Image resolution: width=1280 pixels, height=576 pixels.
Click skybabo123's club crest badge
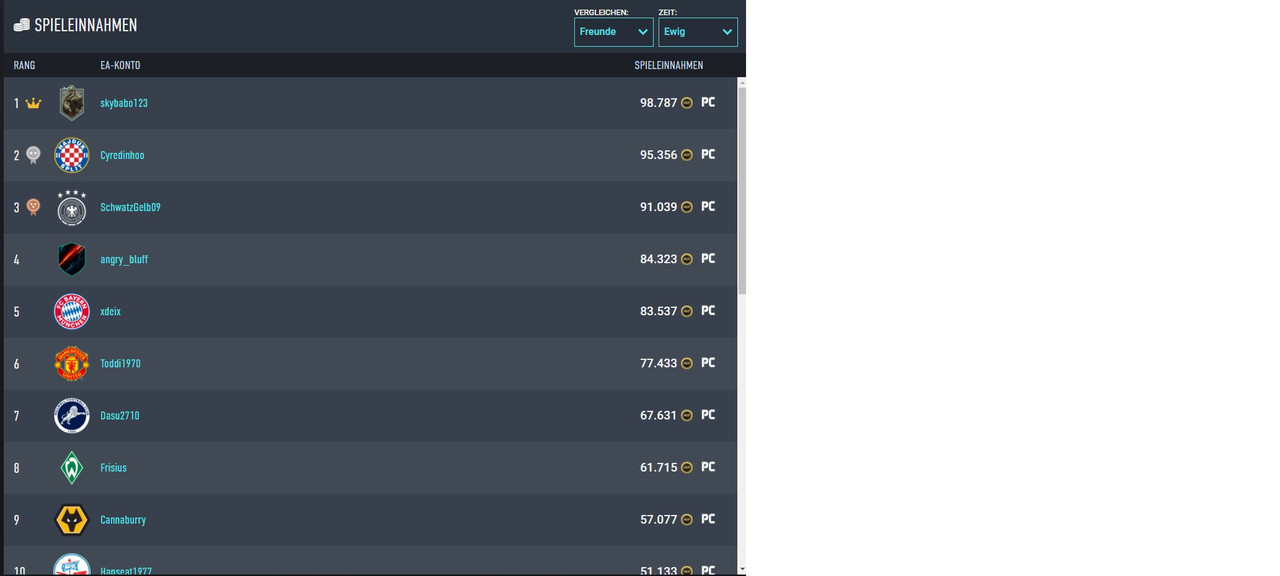click(71, 103)
